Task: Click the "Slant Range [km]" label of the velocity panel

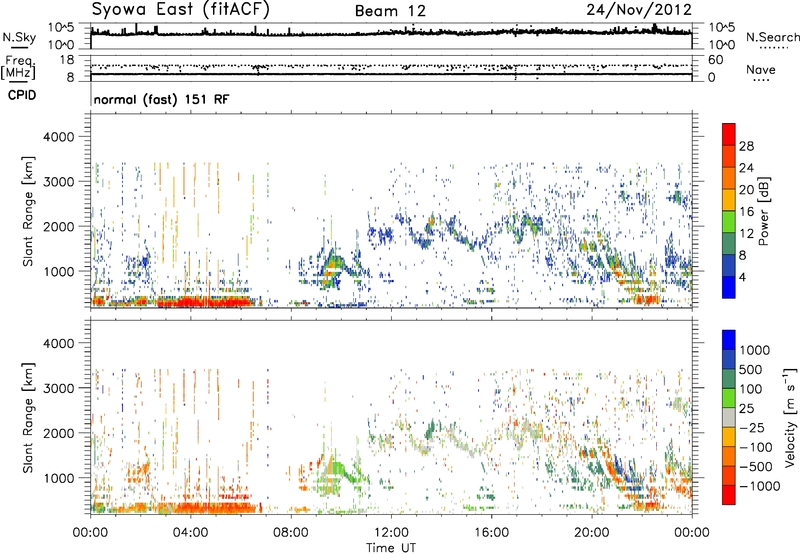Action: point(28,417)
